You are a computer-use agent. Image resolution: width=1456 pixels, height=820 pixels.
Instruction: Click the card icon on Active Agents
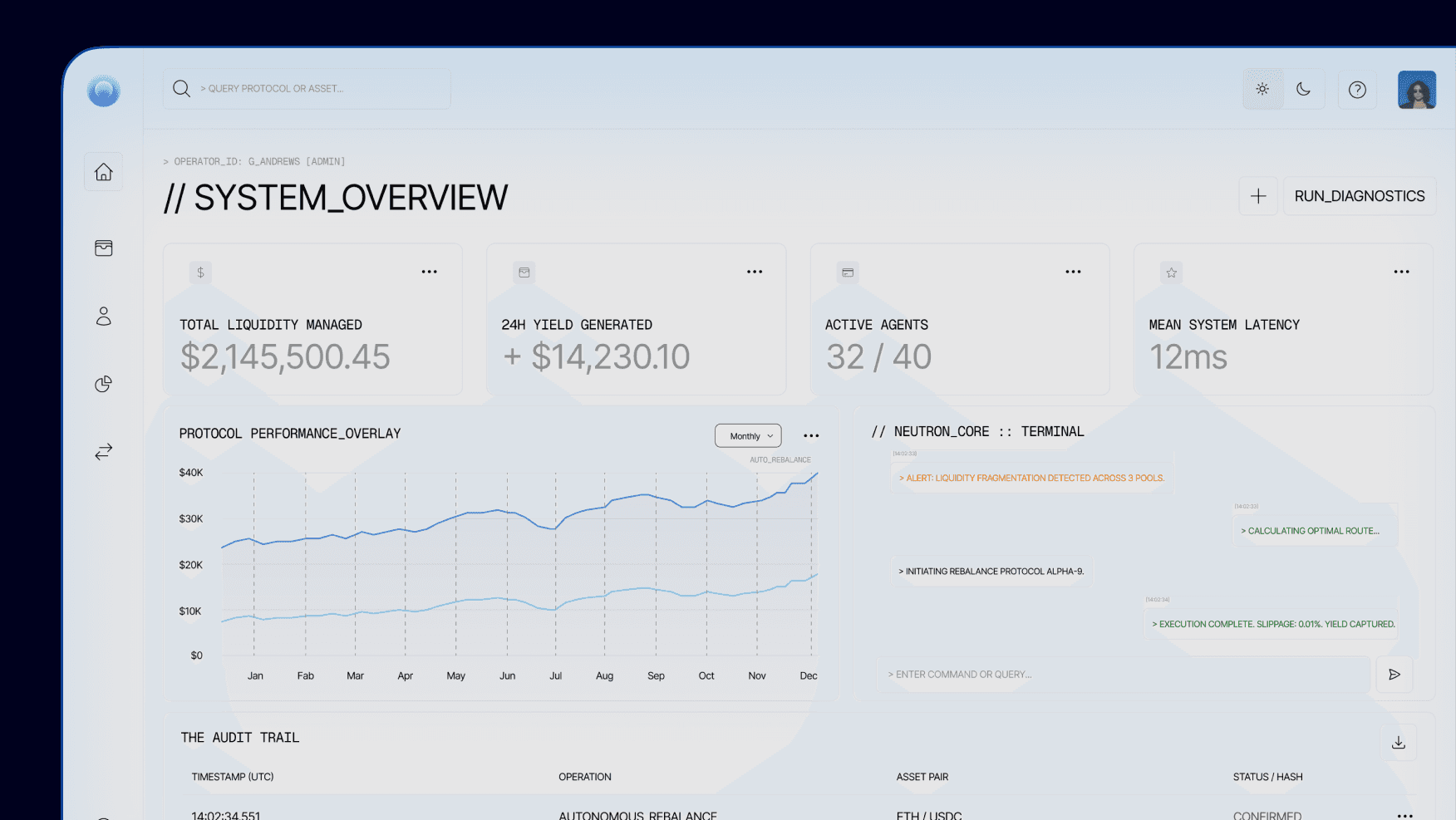coord(848,273)
